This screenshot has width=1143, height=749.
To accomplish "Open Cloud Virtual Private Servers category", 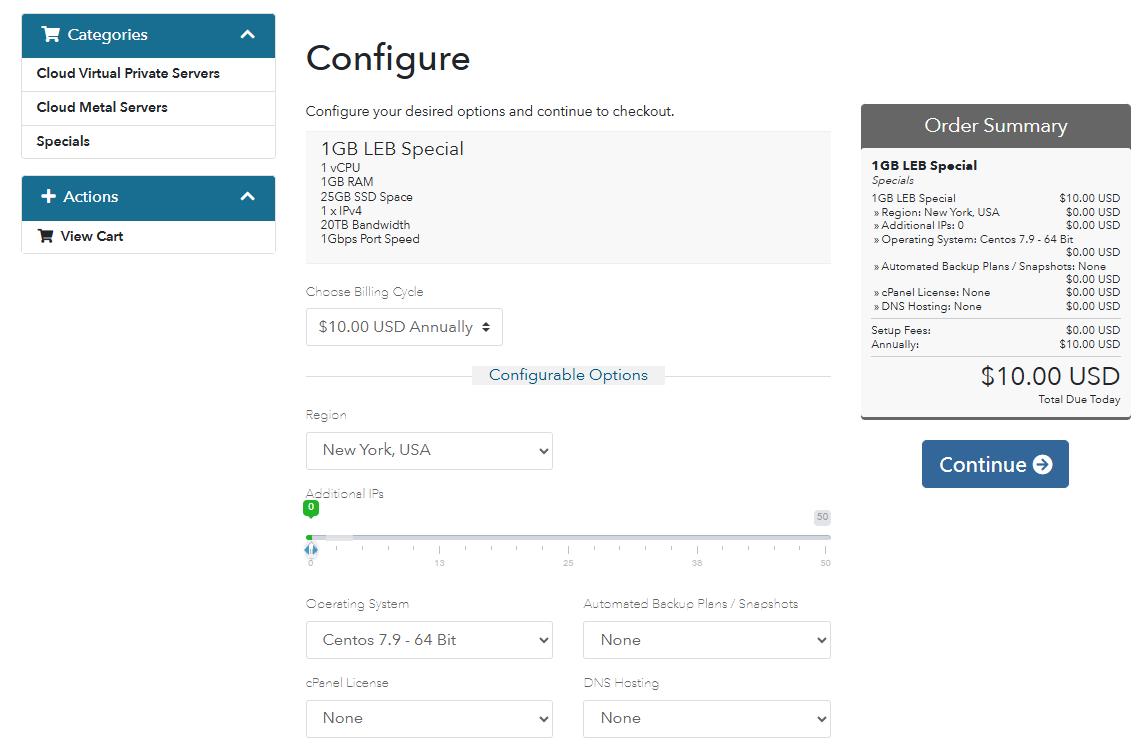I will click(128, 74).
